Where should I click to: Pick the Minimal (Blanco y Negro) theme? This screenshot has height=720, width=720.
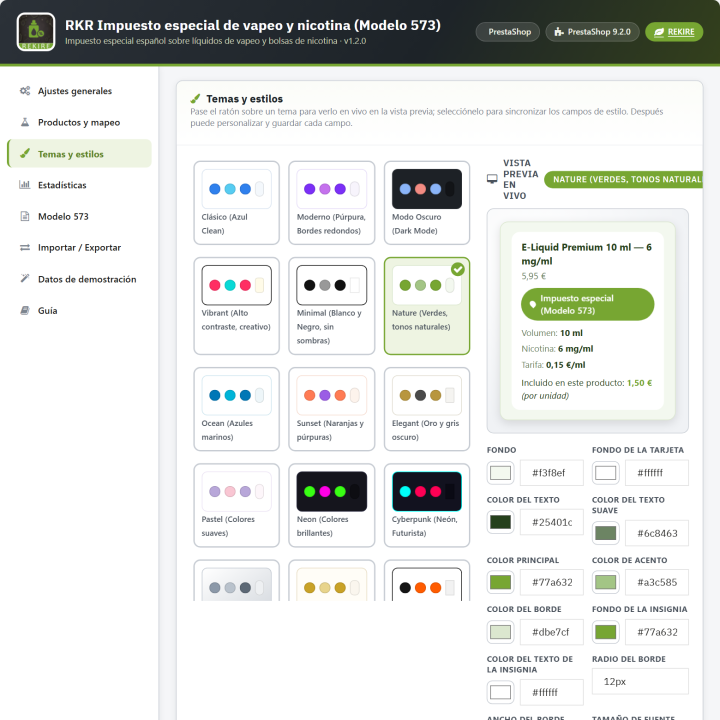[332, 306]
